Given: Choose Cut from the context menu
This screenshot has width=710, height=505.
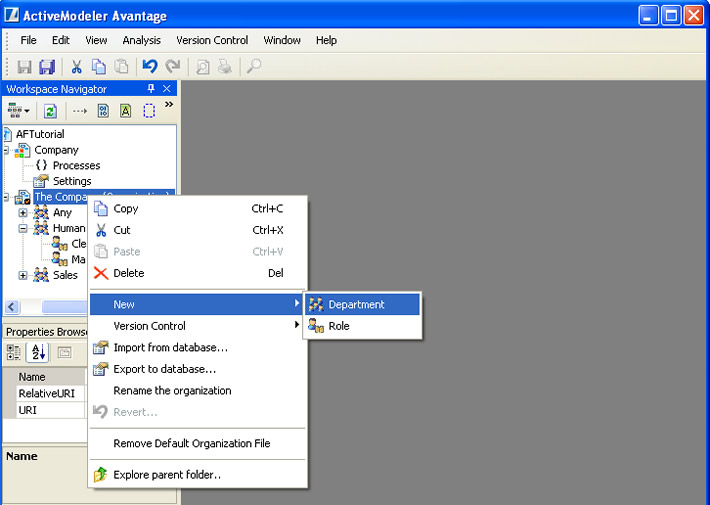Looking at the screenshot, I should [x=197, y=230].
